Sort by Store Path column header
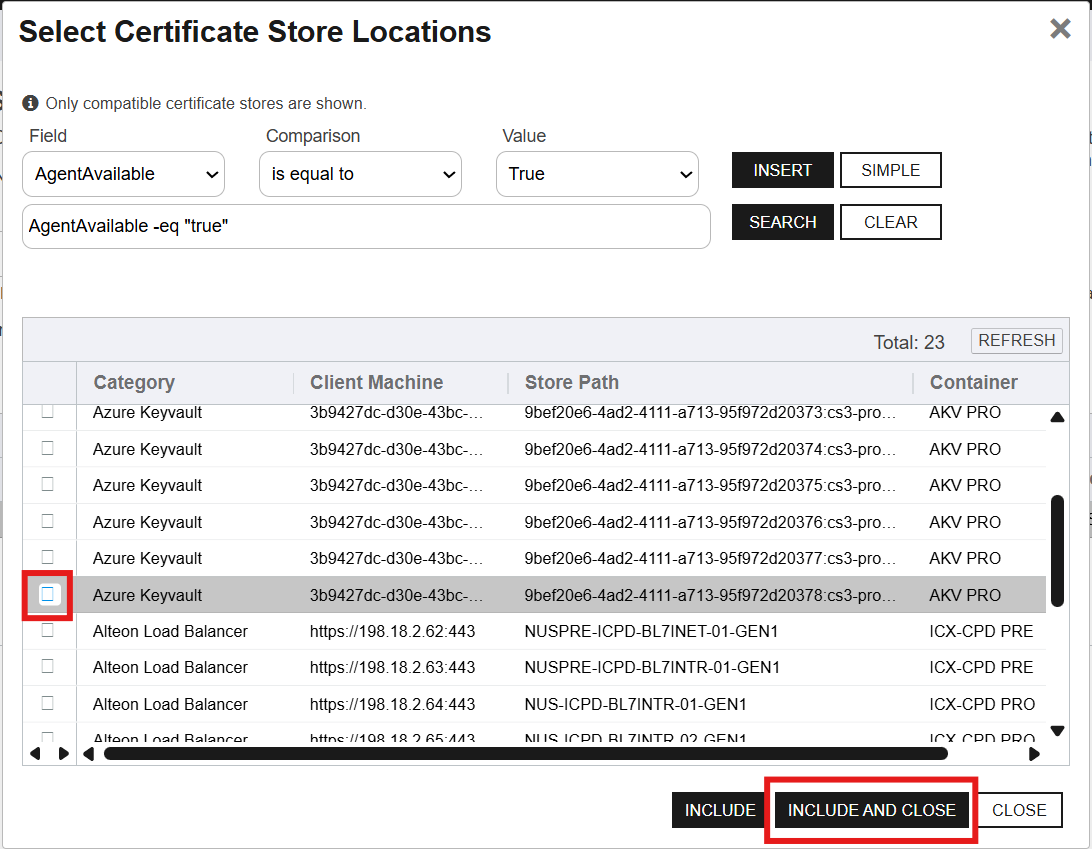The image size is (1092, 849). pyautogui.click(x=572, y=383)
